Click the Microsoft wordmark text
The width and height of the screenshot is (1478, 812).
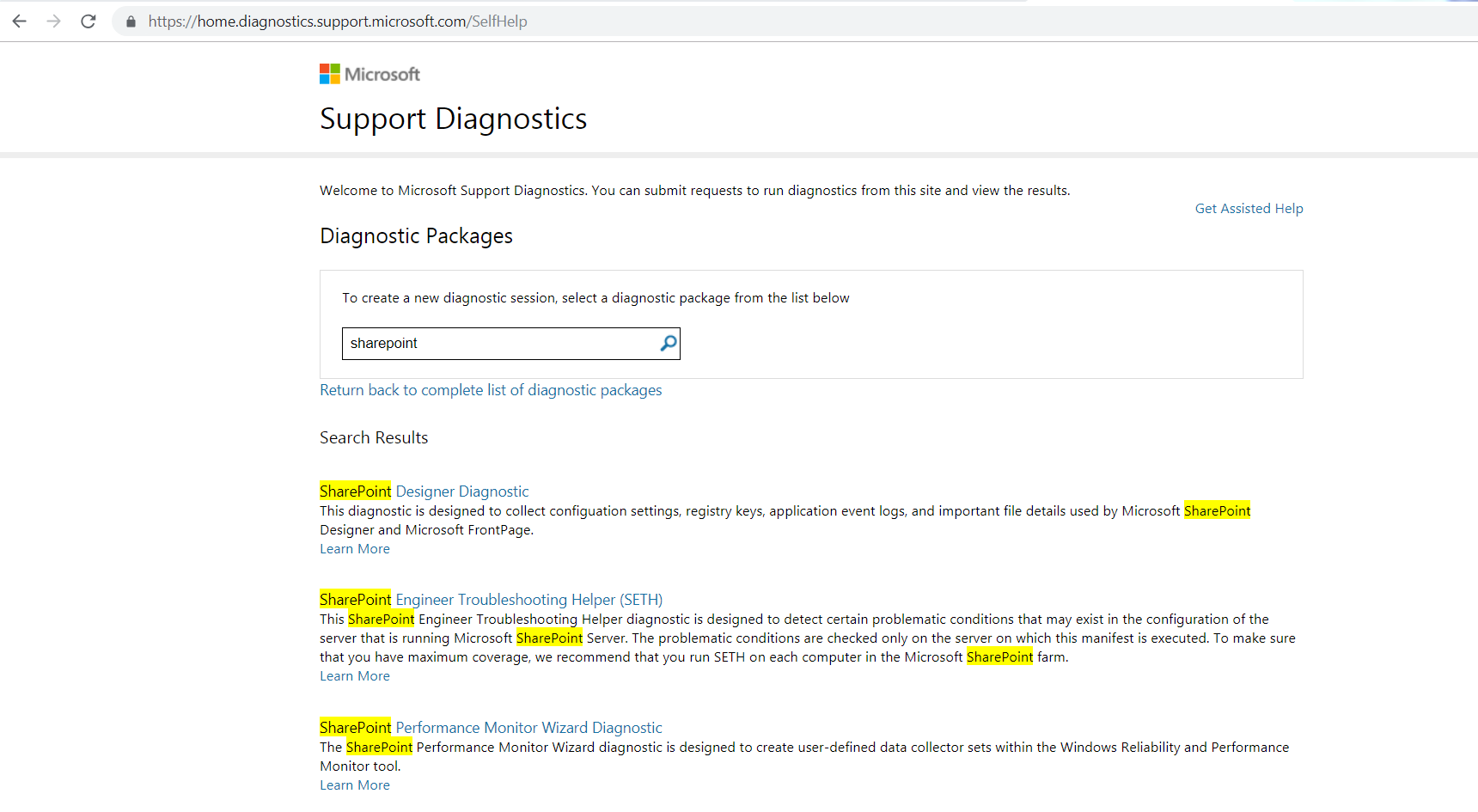pyautogui.click(x=382, y=75)
